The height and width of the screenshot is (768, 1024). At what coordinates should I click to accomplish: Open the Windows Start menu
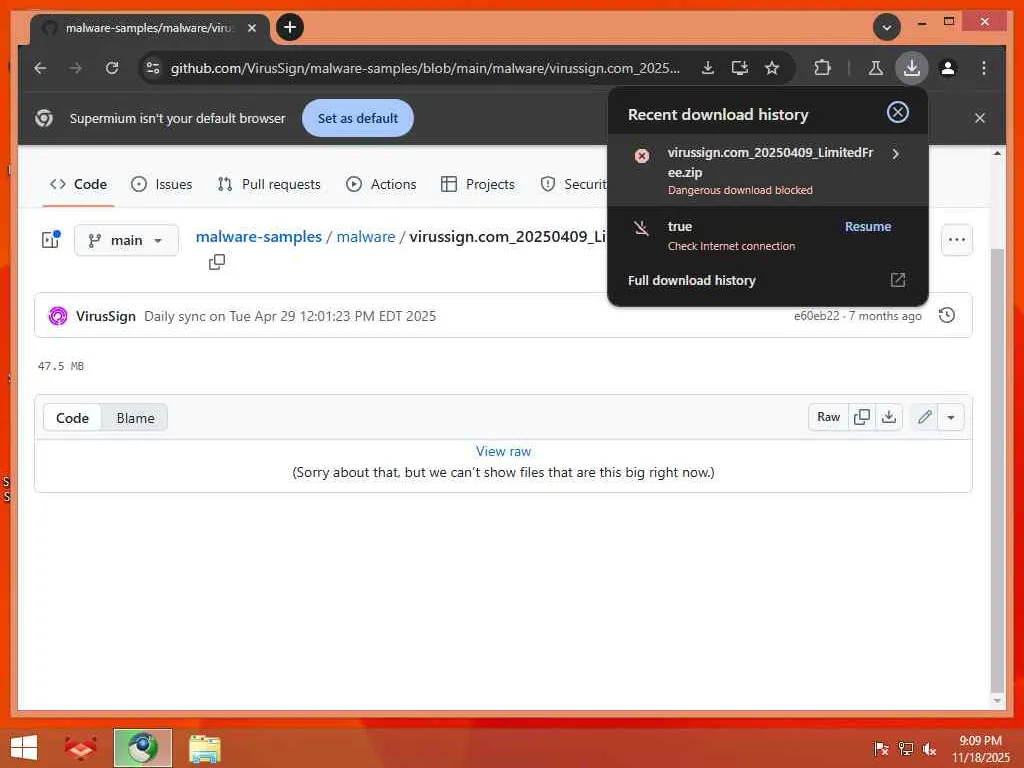coord(24,748)
